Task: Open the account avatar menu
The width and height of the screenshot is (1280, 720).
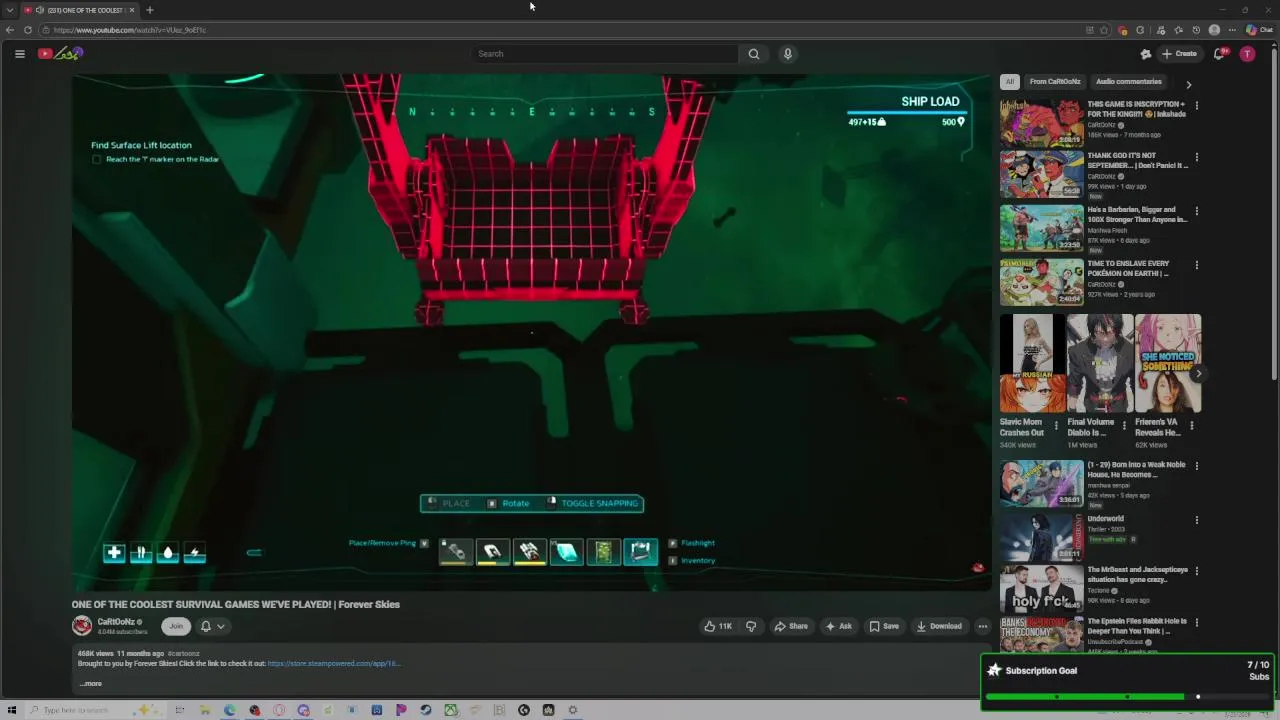Action: coord(1247,54)
